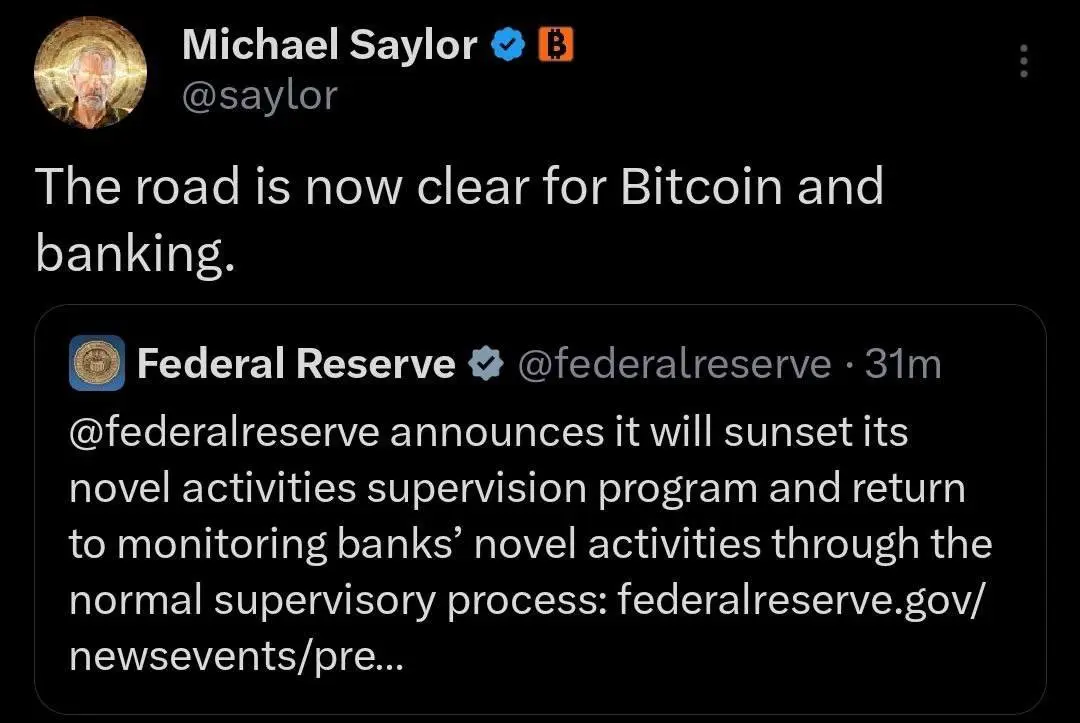Click the @federalreserve mention starting the quoted text

[x=225, y=432]
